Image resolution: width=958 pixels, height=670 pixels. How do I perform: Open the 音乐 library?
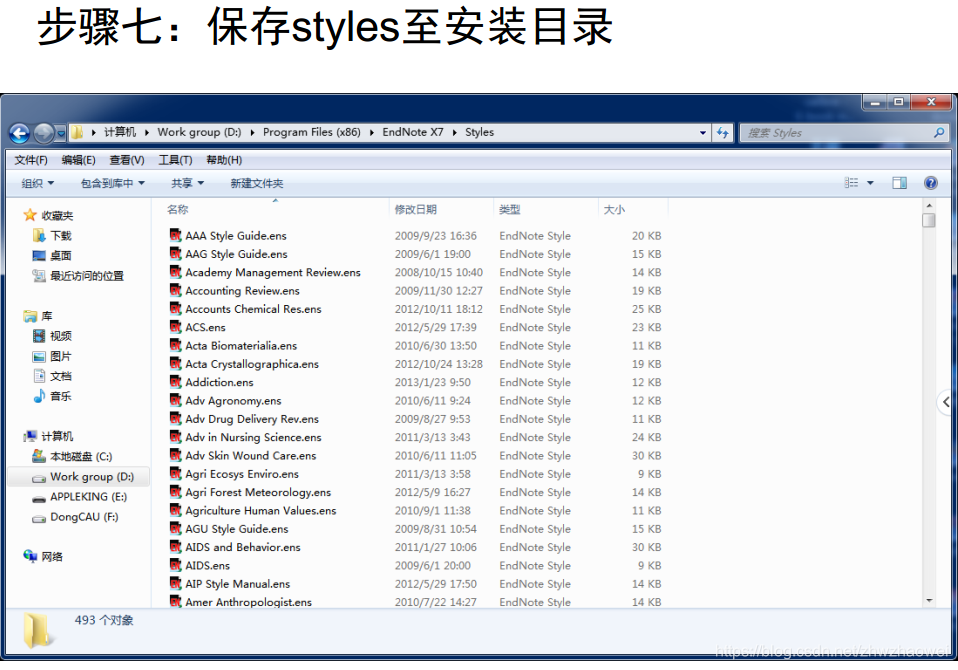click(53, 396)
